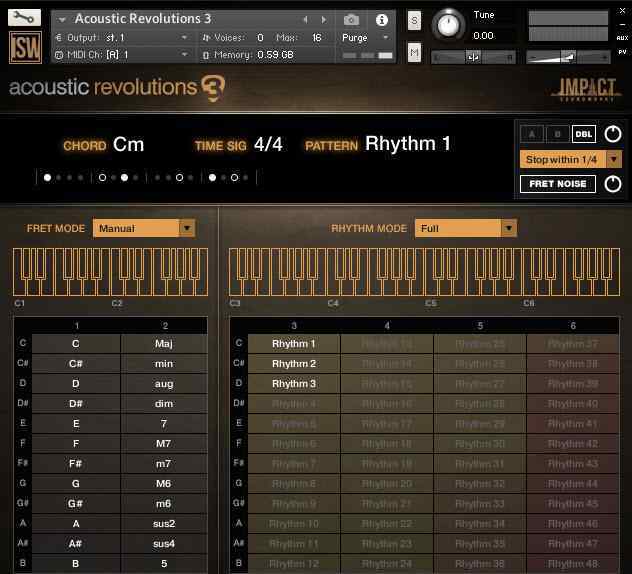The height and width of the screenshot is (574, 632).
Task: Open instrument options via wrench icon
Action: click(24, 17)
